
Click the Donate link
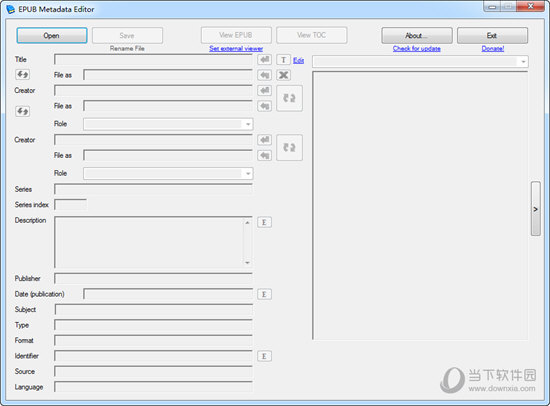[493, 48]
